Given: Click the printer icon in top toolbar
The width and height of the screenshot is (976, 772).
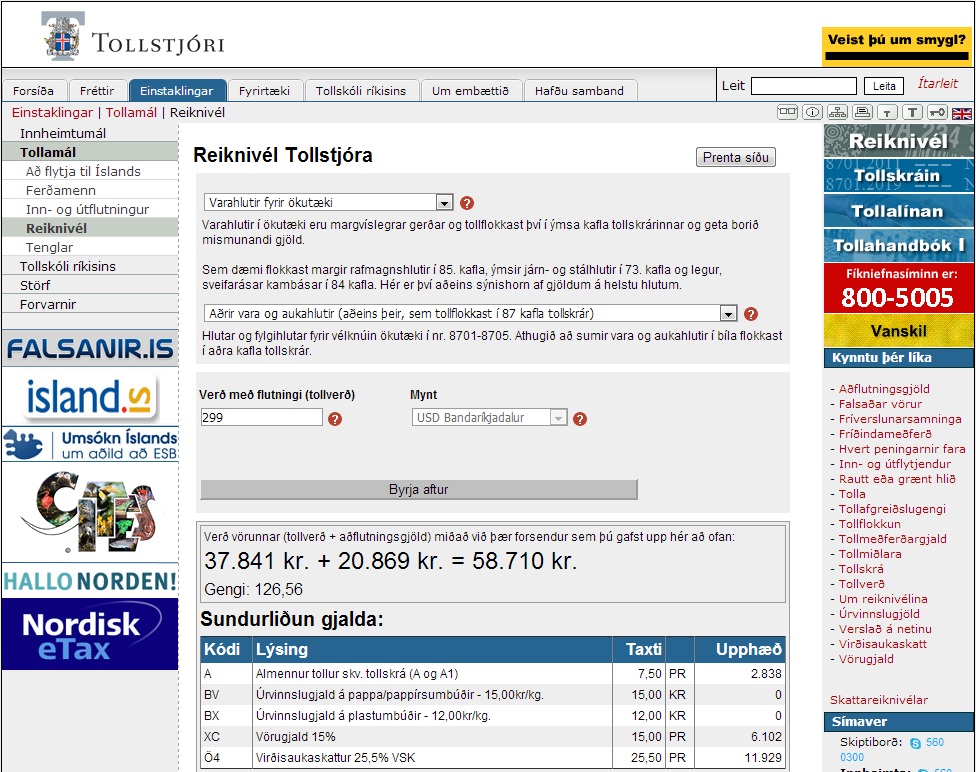Looking at the screenshot, I should coord(862,113).
